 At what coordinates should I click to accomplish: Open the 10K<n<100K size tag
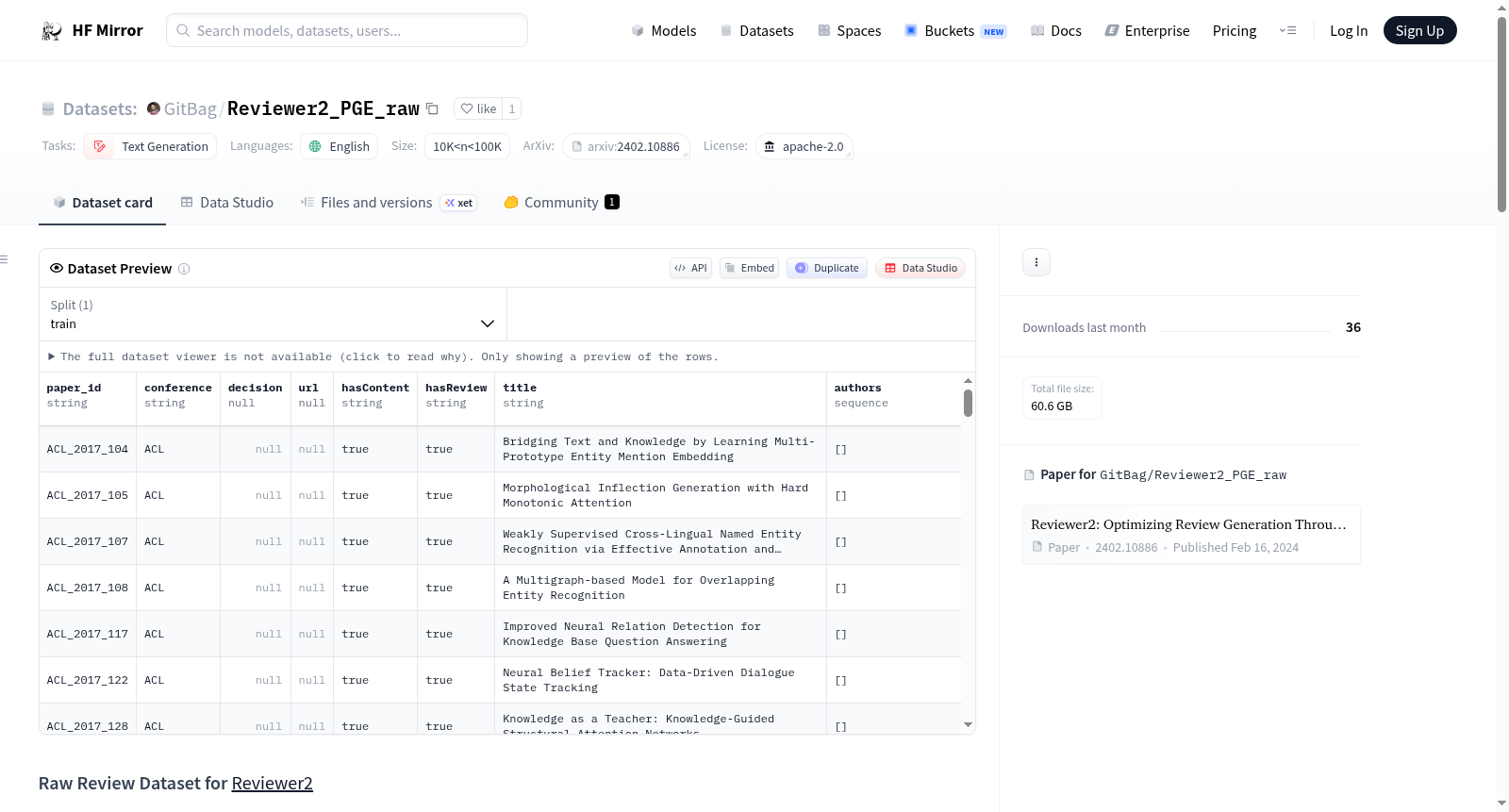point(467,146)
